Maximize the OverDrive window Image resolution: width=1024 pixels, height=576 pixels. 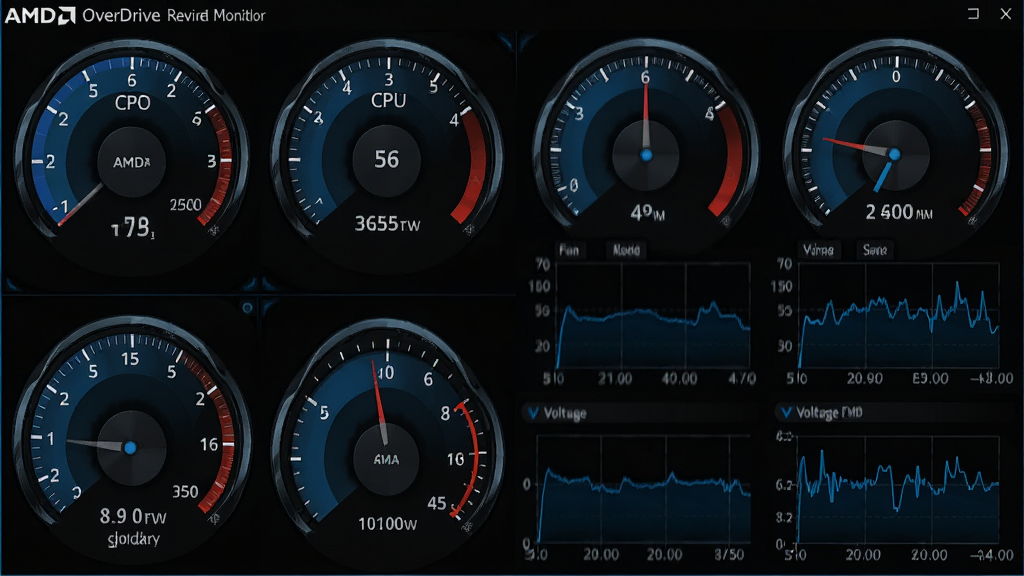(x=973, y=14)
